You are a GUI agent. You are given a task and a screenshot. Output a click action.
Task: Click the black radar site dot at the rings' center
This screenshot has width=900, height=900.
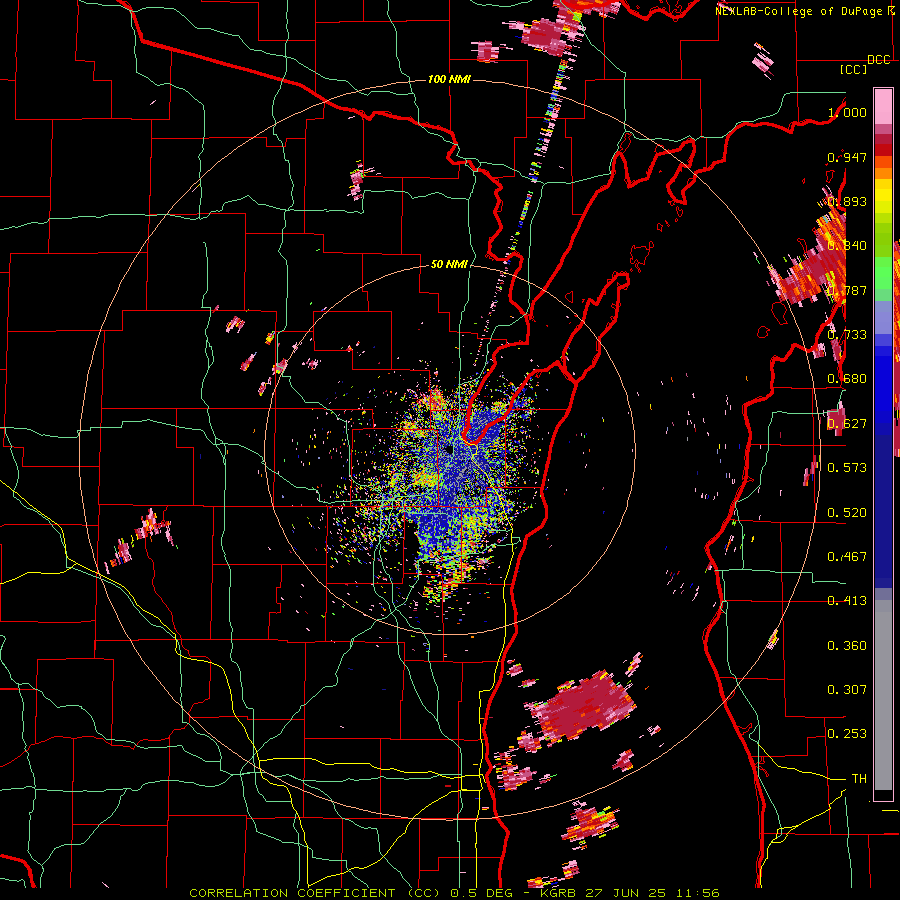point(449,450)
